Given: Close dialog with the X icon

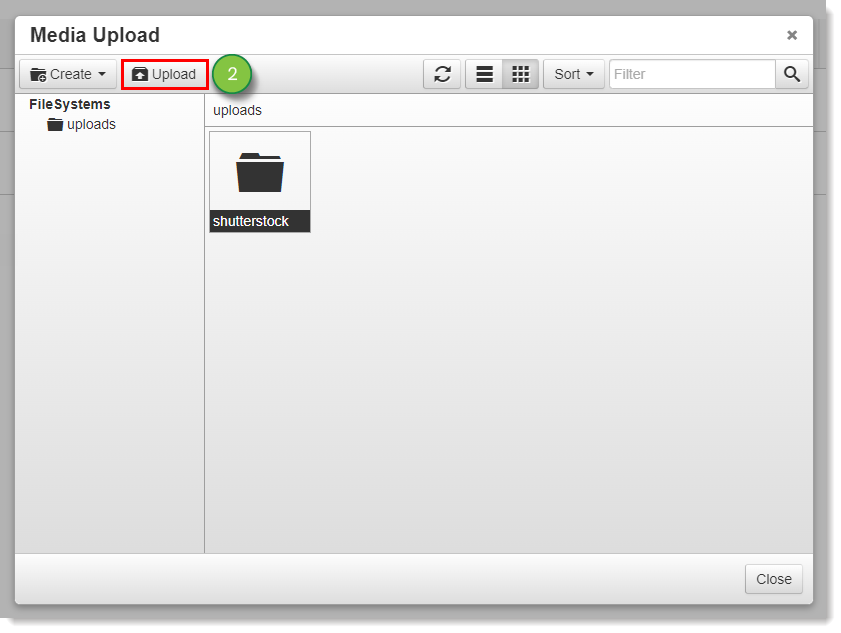Looking at the screenshot, I should (x=792, y=35).
